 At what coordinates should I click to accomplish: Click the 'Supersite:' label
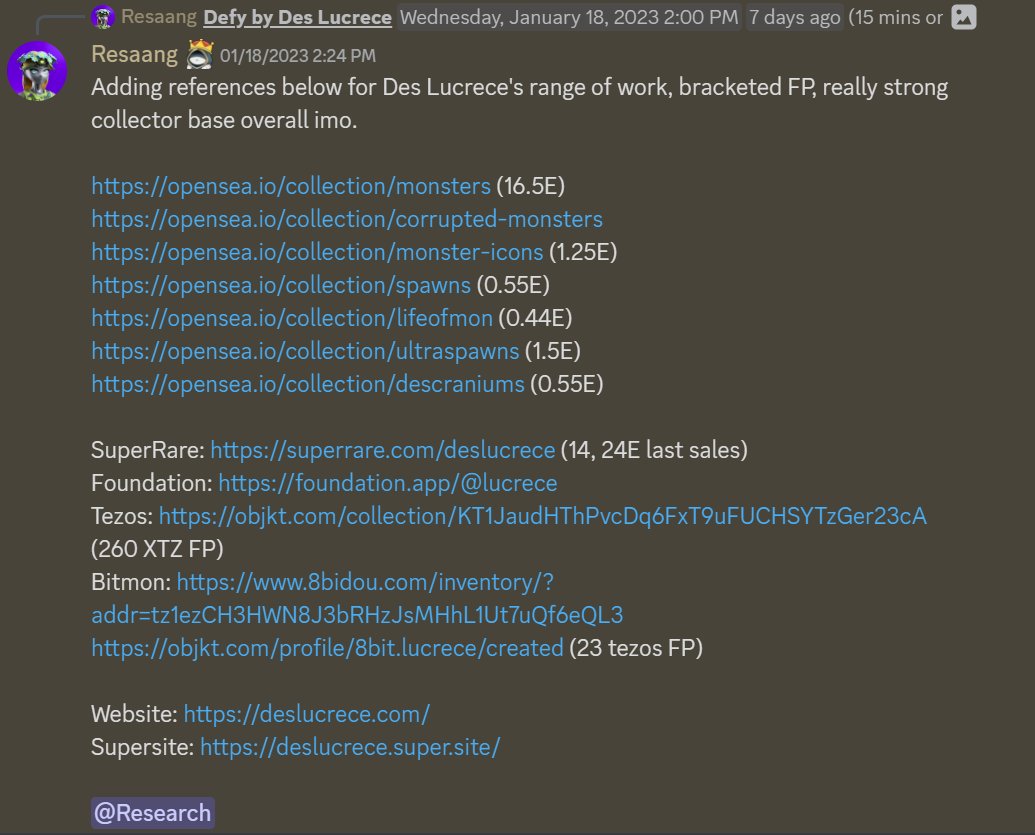[x=143, y=747]
